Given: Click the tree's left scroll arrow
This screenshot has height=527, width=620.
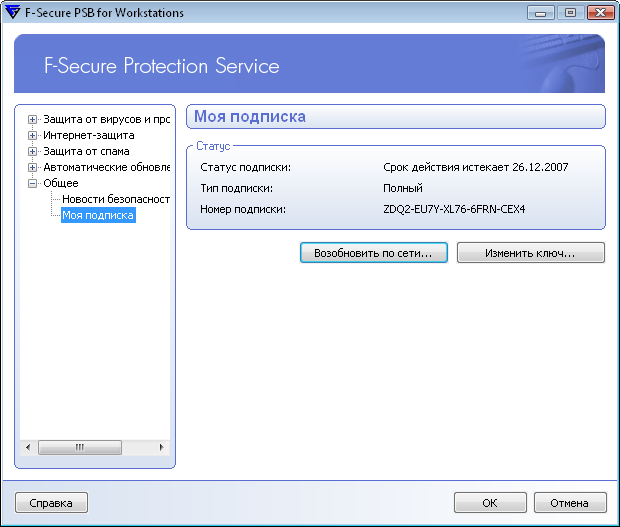Looking at the screenshot, I should click(x=28, y=448).
